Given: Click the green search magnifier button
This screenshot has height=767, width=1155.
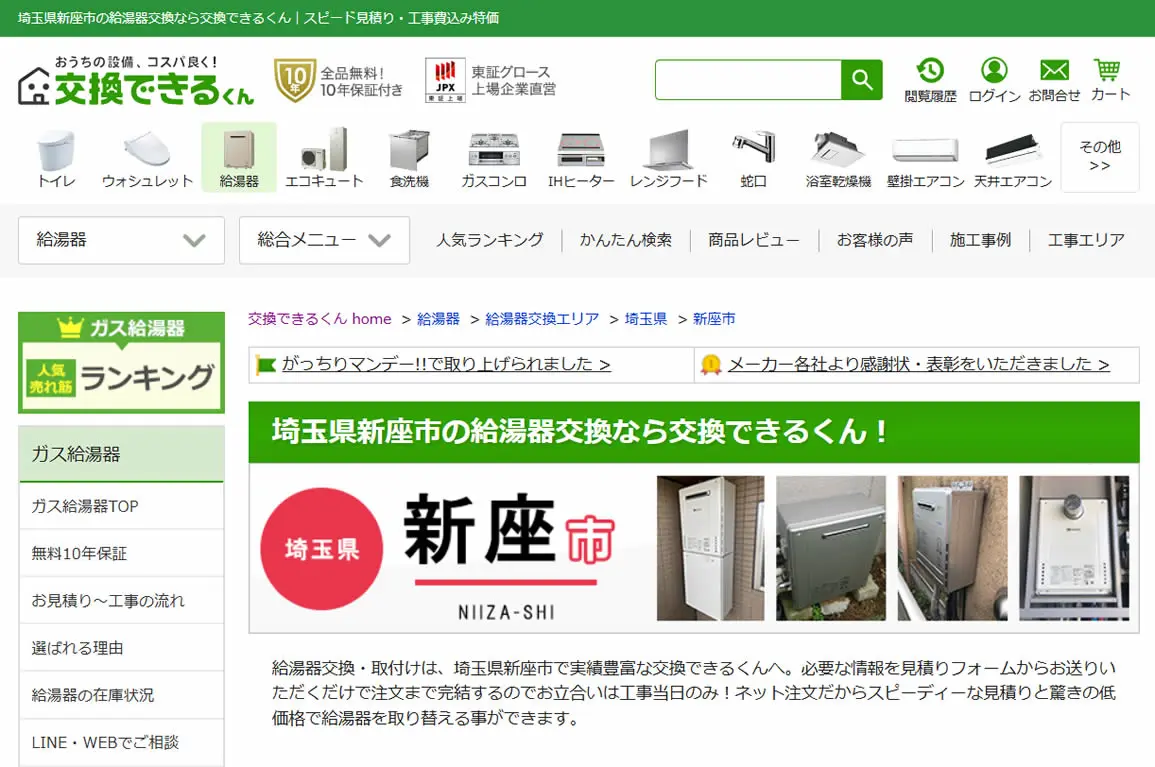Looking at the screenshot, I should tap(862, 80).
